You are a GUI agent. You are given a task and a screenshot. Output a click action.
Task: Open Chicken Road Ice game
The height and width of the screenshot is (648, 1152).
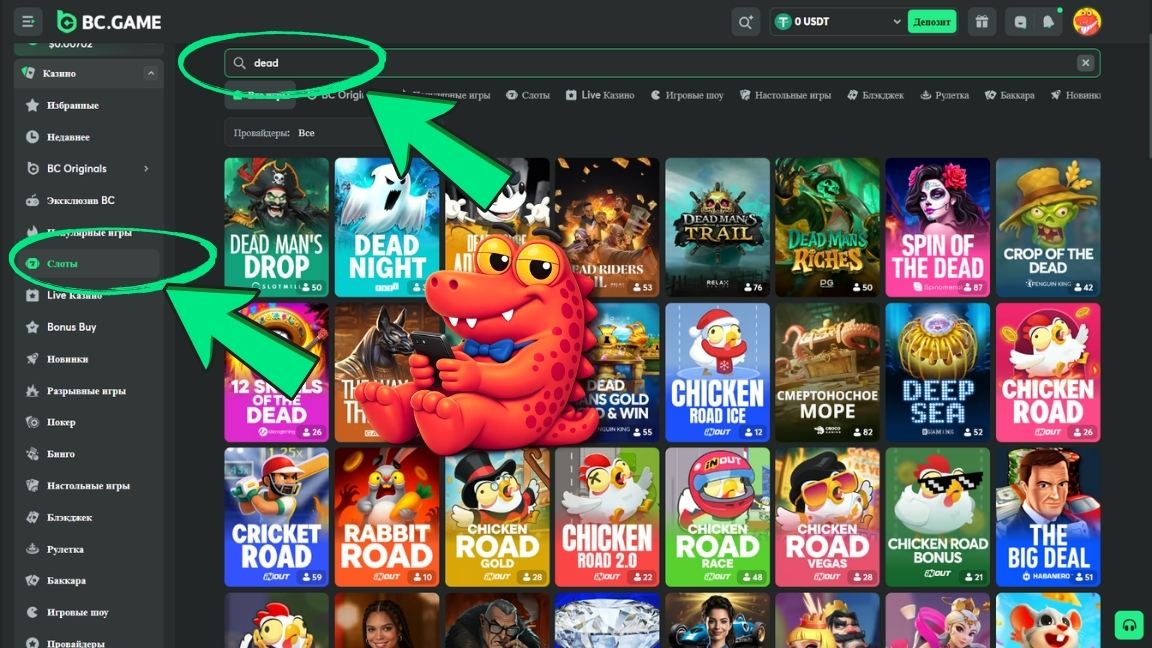pos(717,372)
